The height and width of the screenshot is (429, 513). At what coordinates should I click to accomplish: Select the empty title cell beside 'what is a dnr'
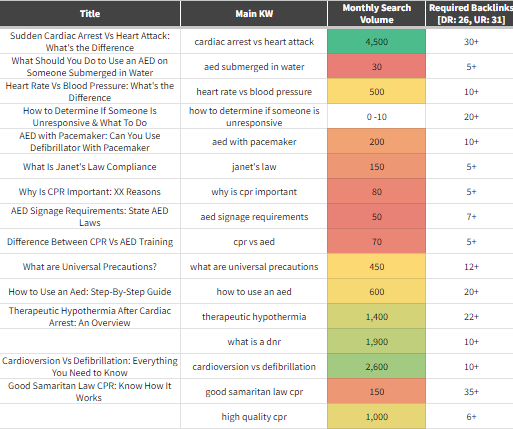(90, 341)
